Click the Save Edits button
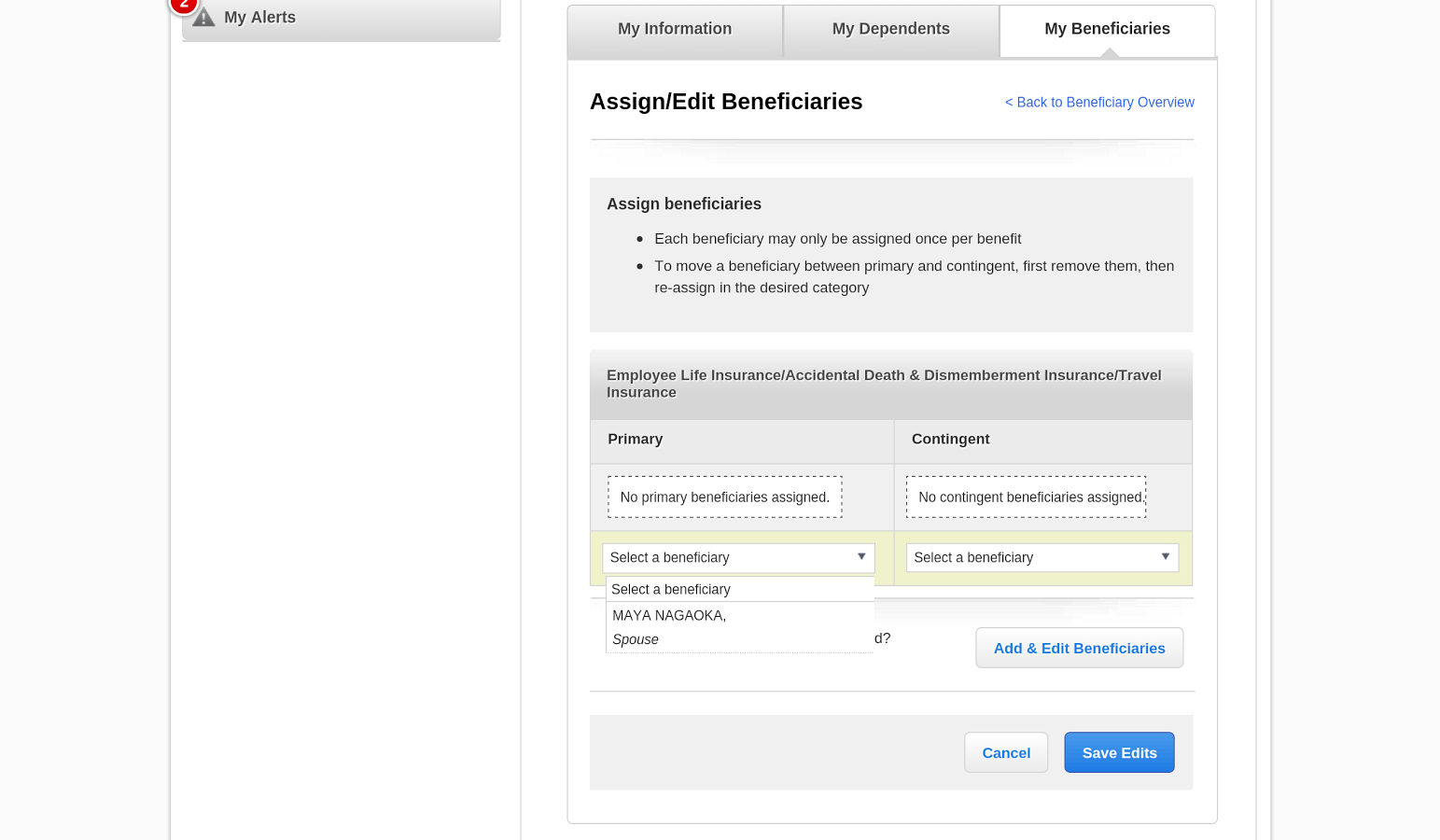Viewport: 1440px width, 840px height. pyautogui.click(x=1119, y=753)
